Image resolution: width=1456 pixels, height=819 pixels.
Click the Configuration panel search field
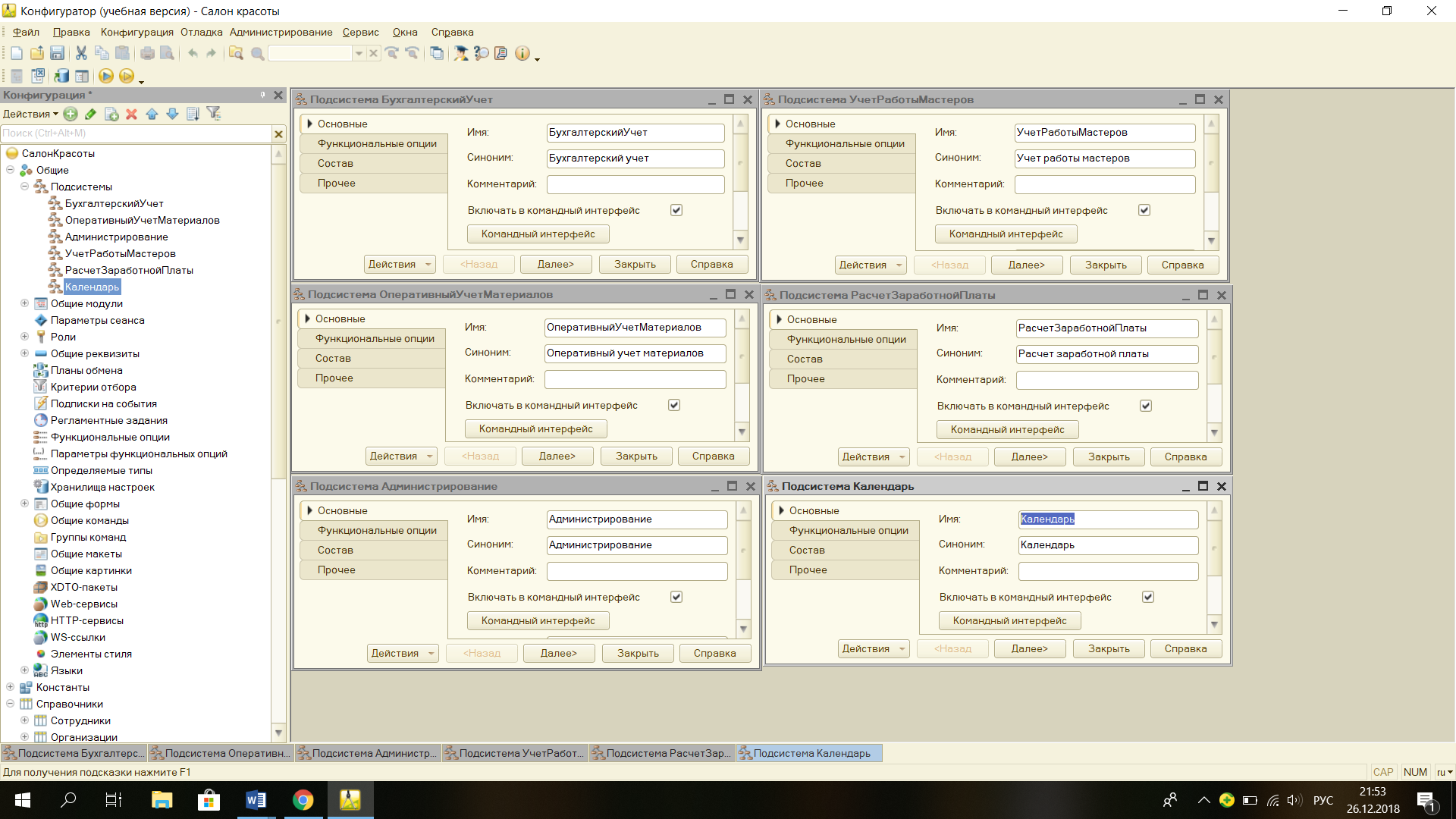click(136, 133)
